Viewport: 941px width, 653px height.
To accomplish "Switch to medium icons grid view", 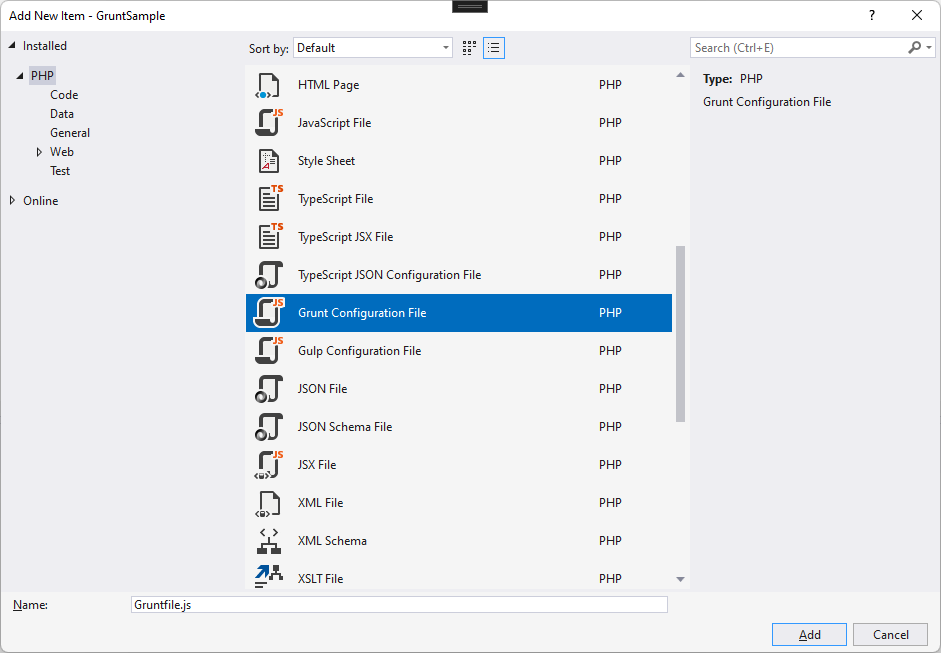I will click(469, 48).
